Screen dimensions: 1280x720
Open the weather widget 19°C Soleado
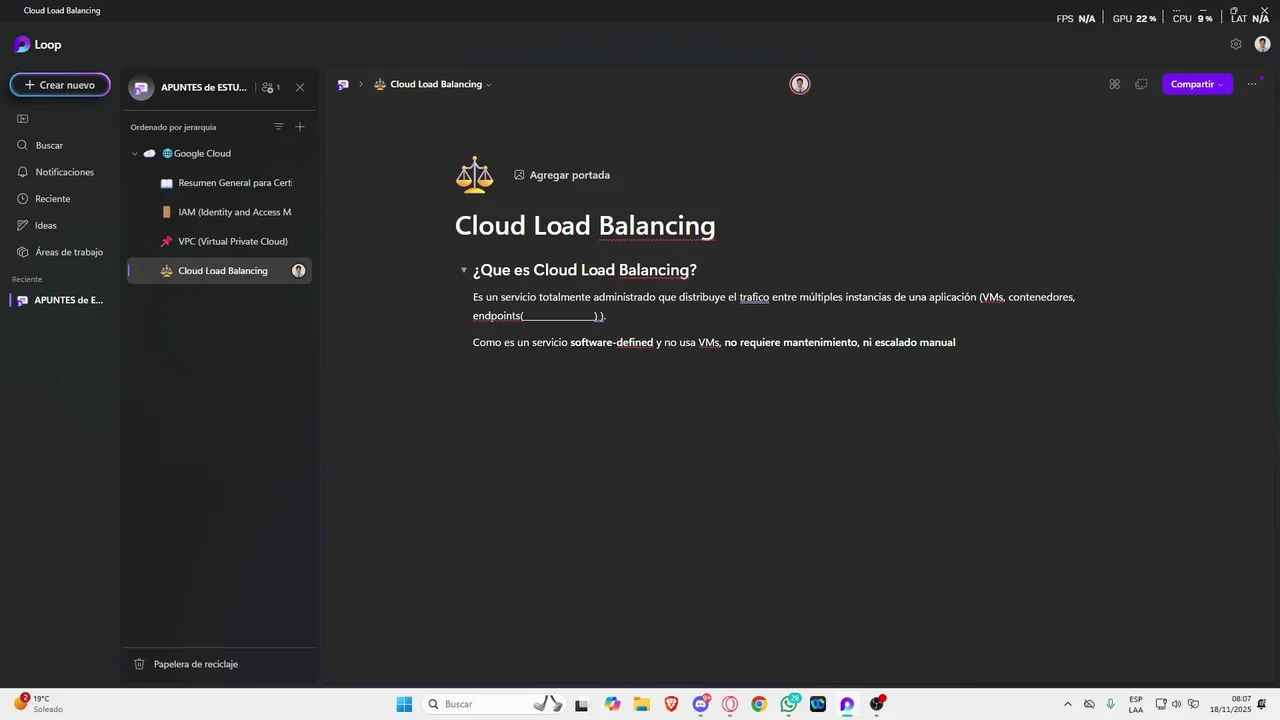(x=38, y=704)
